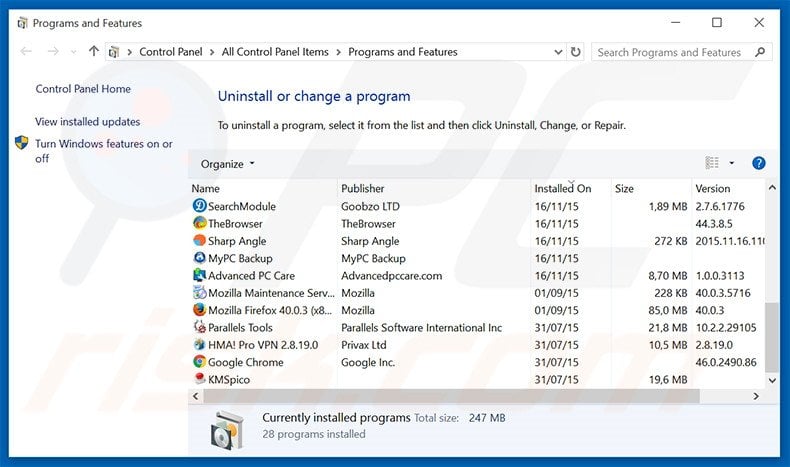Select the SearchModule program name
790x467 pixels.
(x=242, y=206)
